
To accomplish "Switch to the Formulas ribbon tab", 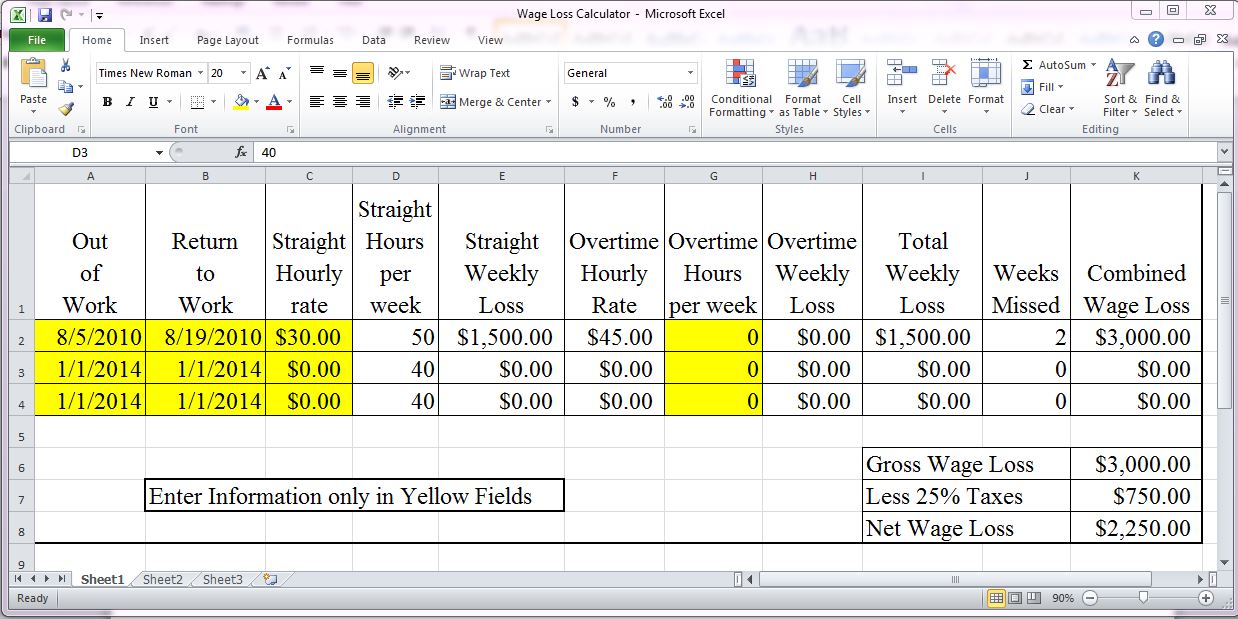I will click(310, 40).
